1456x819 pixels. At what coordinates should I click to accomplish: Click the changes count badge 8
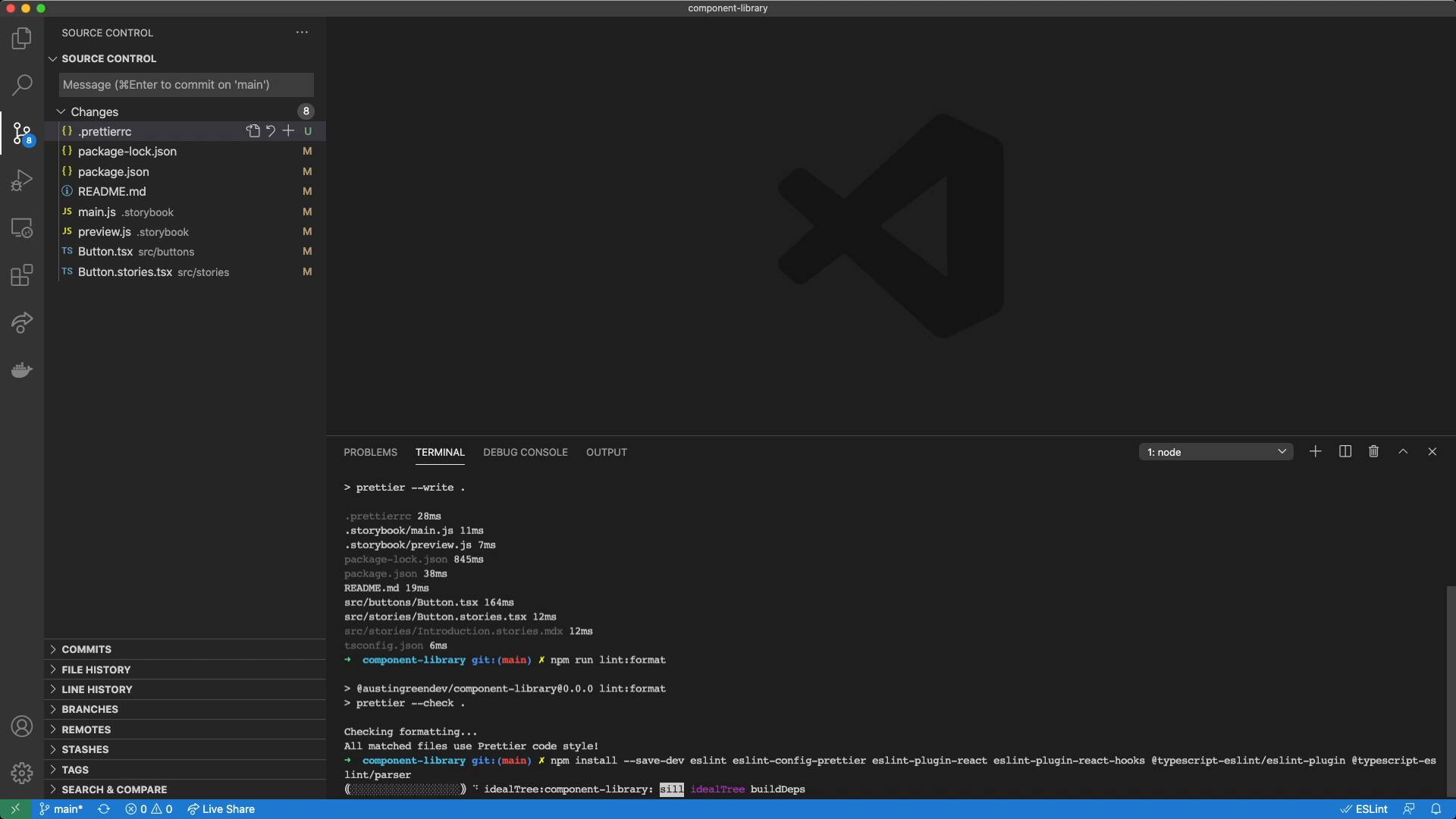306,111
